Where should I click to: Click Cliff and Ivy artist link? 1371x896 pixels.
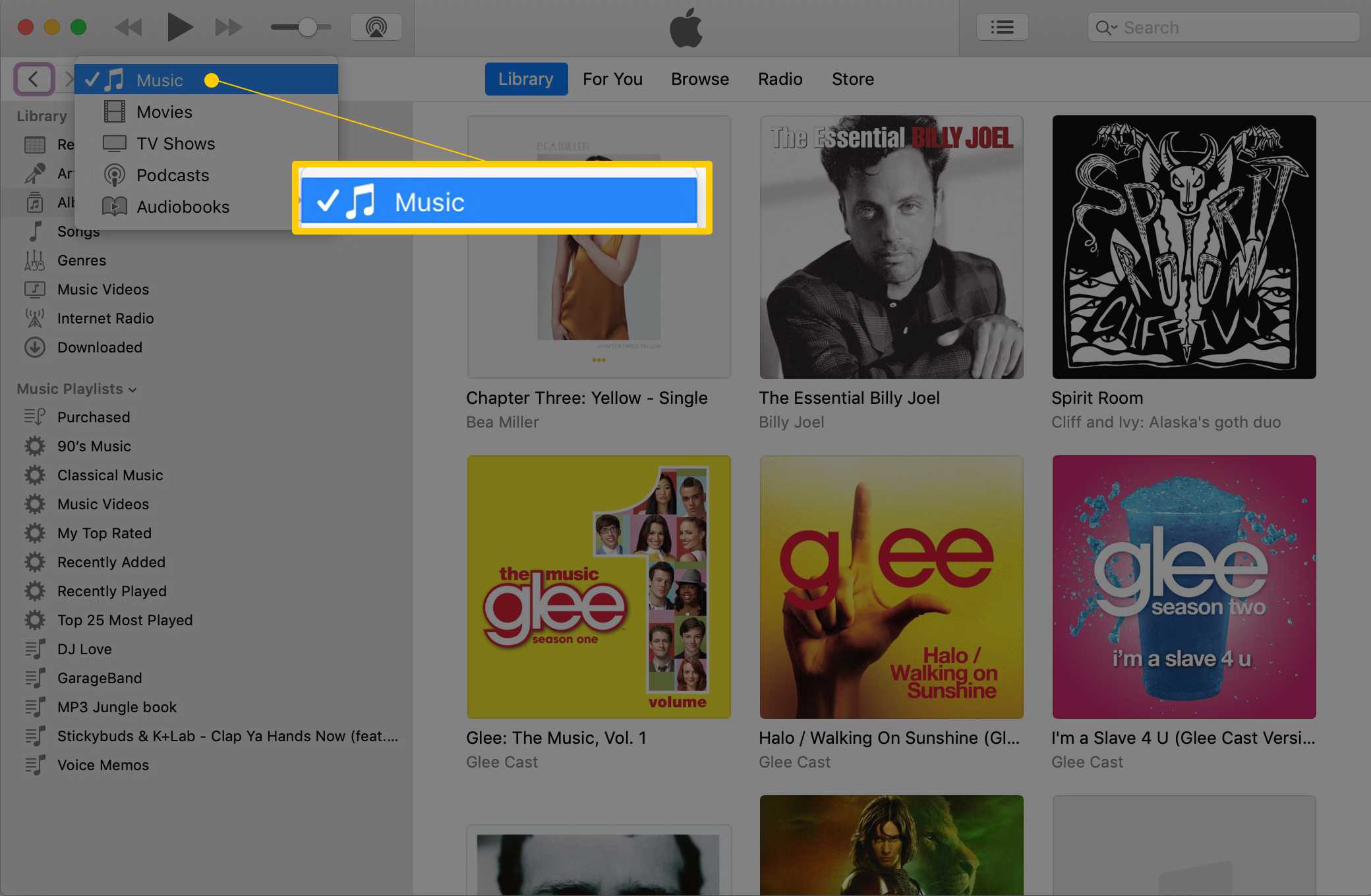tap(1166, 422)
